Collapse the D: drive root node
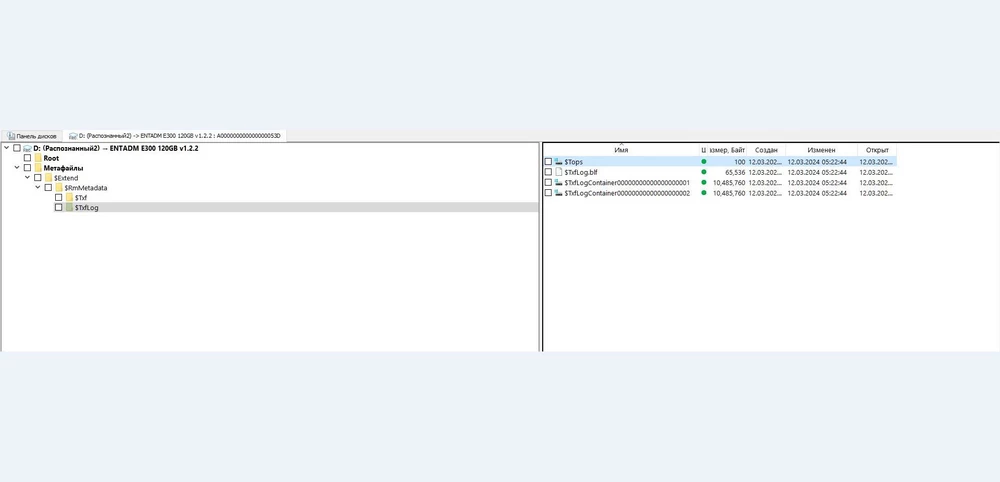 (x=6, y=148)
